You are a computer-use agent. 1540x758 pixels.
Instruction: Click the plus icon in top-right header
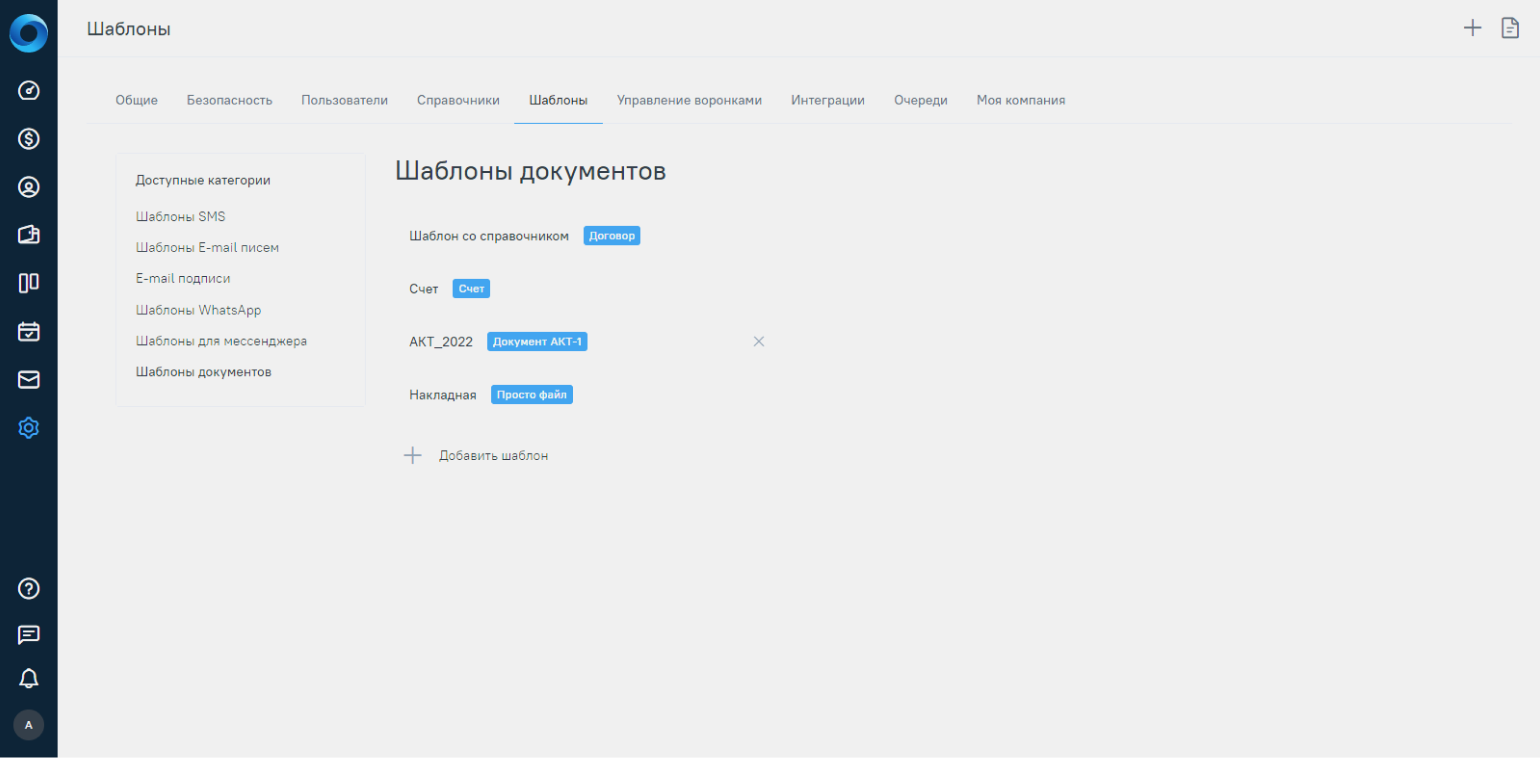coord(1472,28)
